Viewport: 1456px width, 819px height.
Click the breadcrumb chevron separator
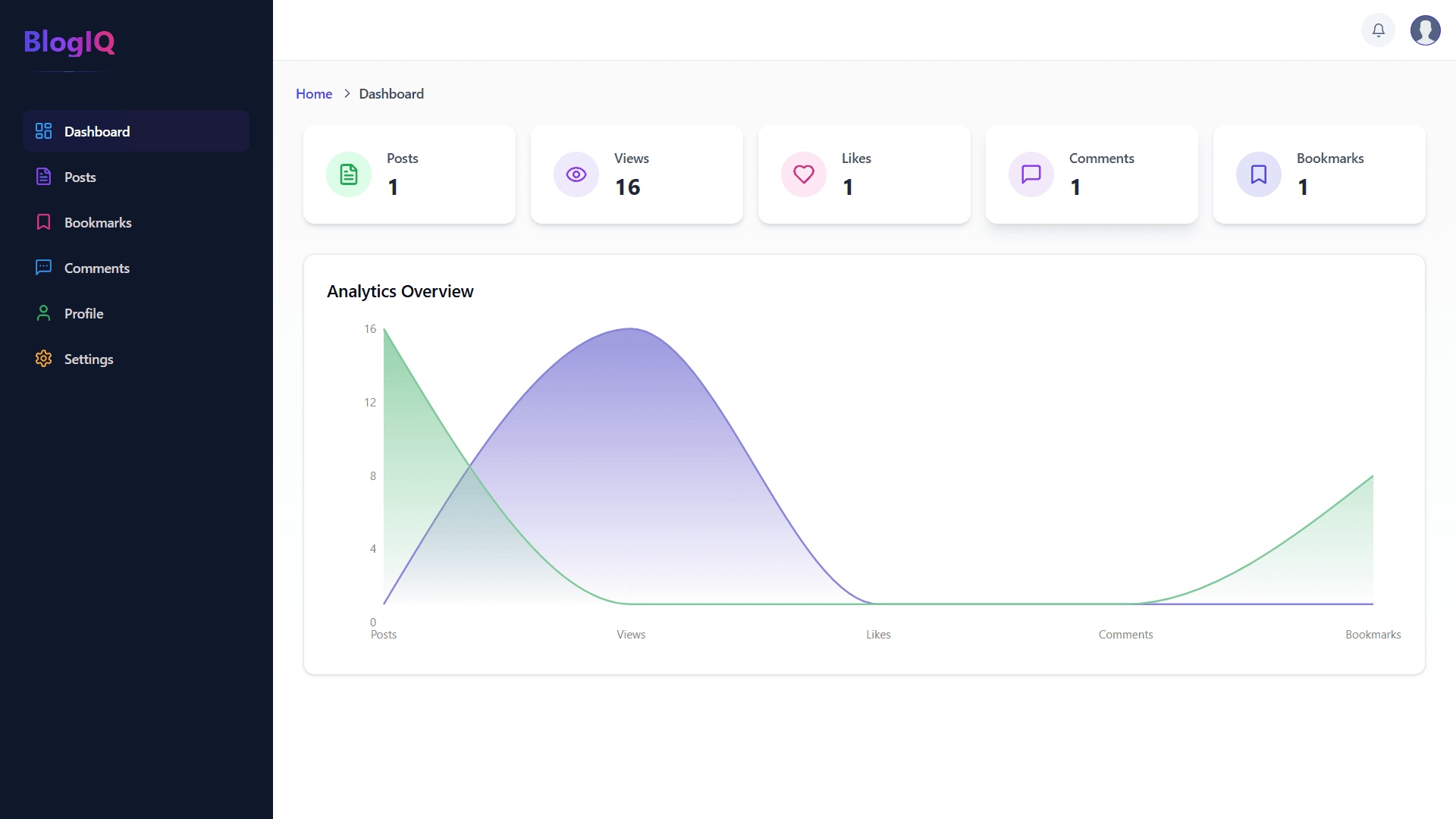click(x=347, y=93)
